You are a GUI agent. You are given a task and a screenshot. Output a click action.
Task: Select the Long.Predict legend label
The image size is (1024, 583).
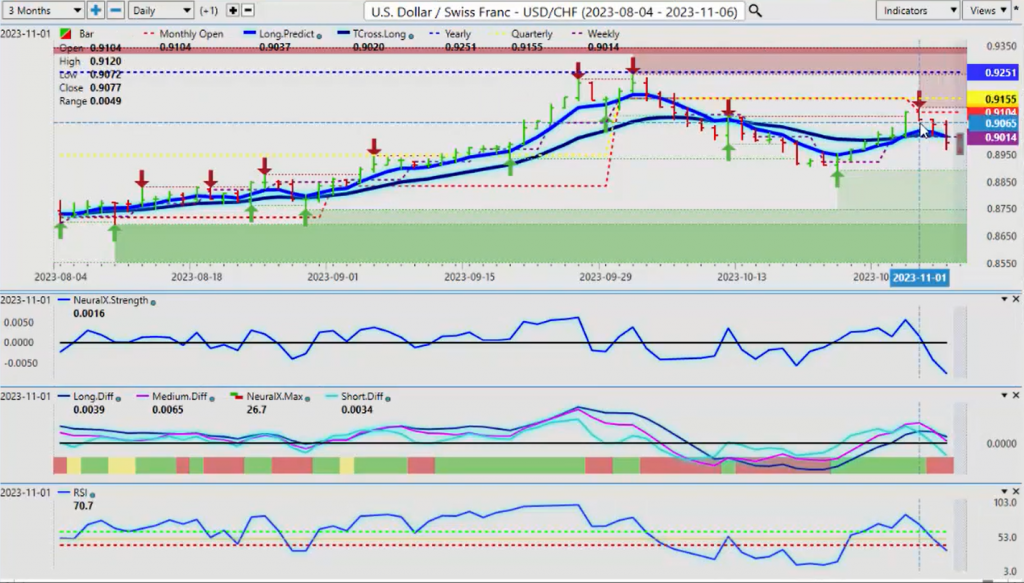[x=287, y=34]
